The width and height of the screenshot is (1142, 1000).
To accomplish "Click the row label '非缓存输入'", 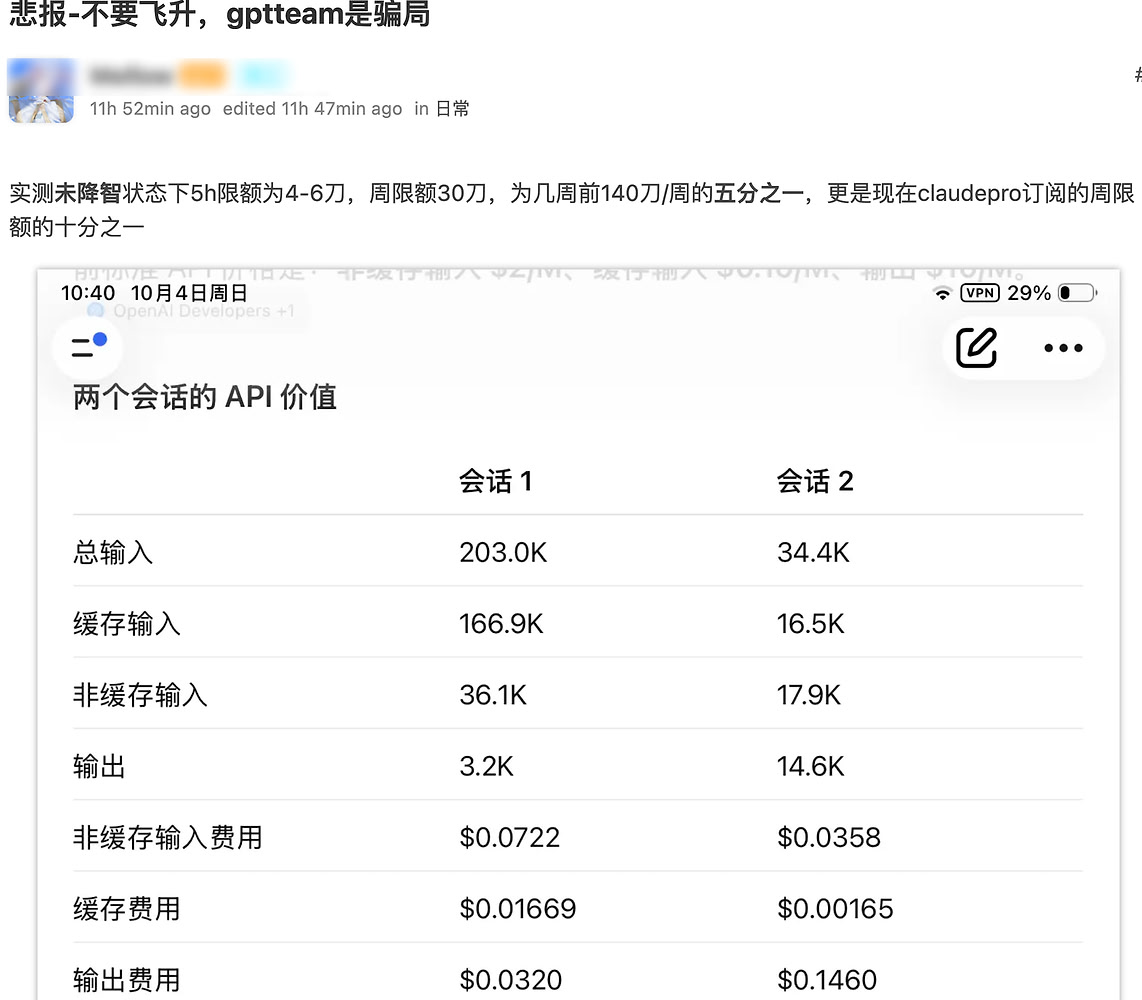I will pyautogui.click(x=140, y=695).
